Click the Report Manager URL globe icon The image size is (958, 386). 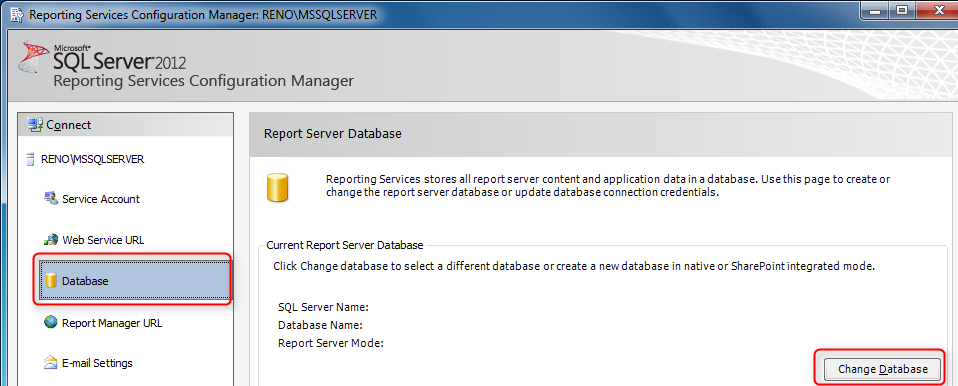coord(51,322)
